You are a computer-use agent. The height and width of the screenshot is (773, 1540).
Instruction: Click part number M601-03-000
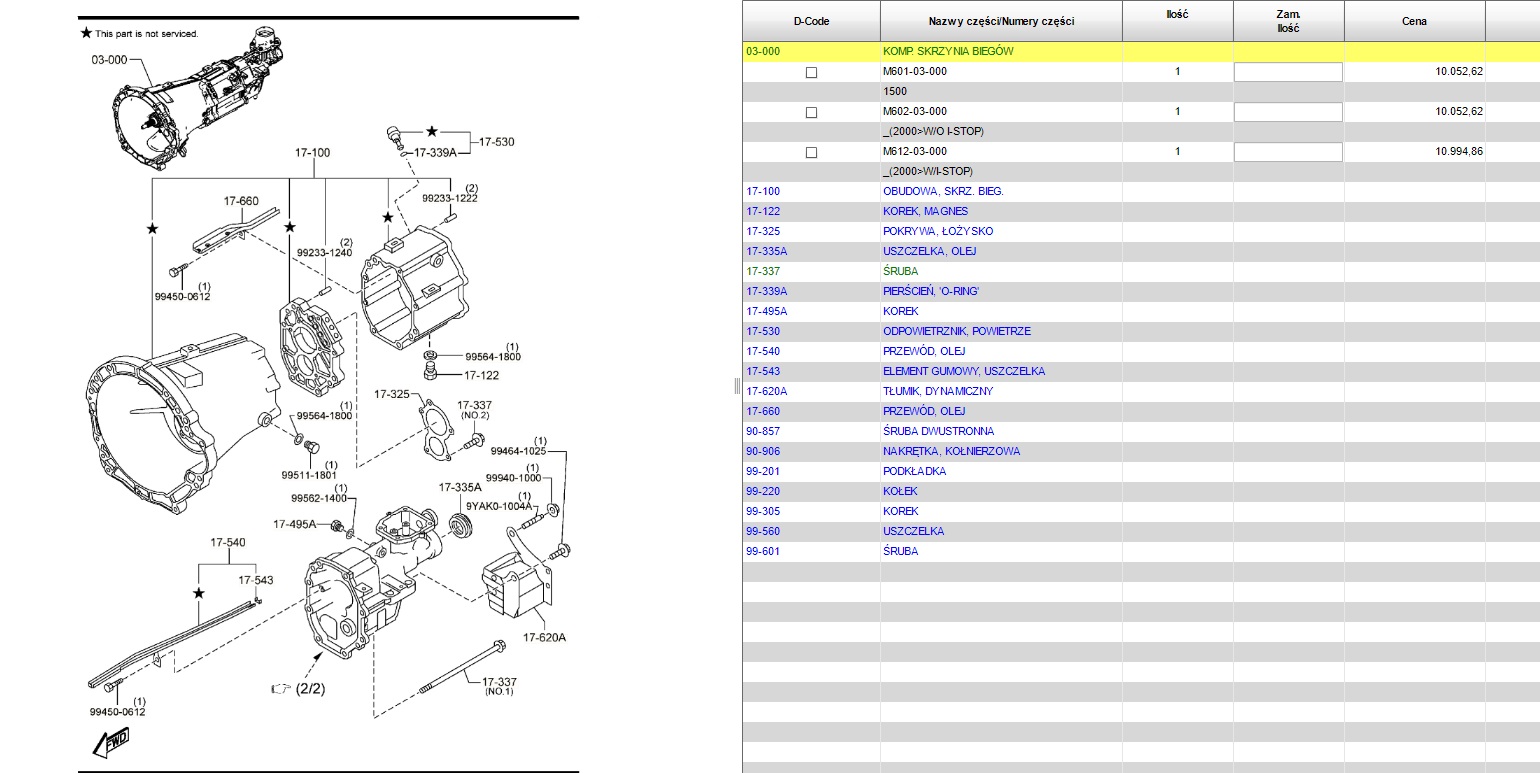[x=915, y=71]
